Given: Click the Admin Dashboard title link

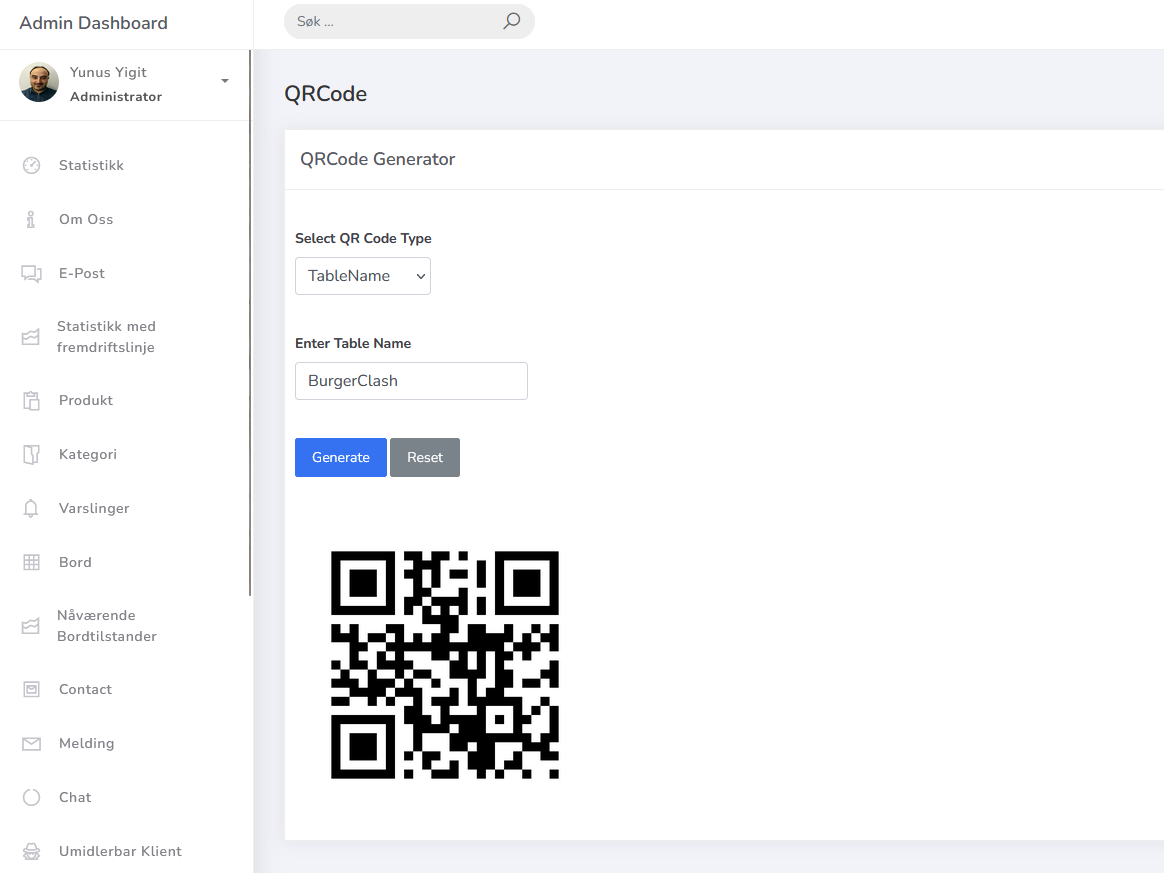Looking at the screenshot, I should pos(94,23).
